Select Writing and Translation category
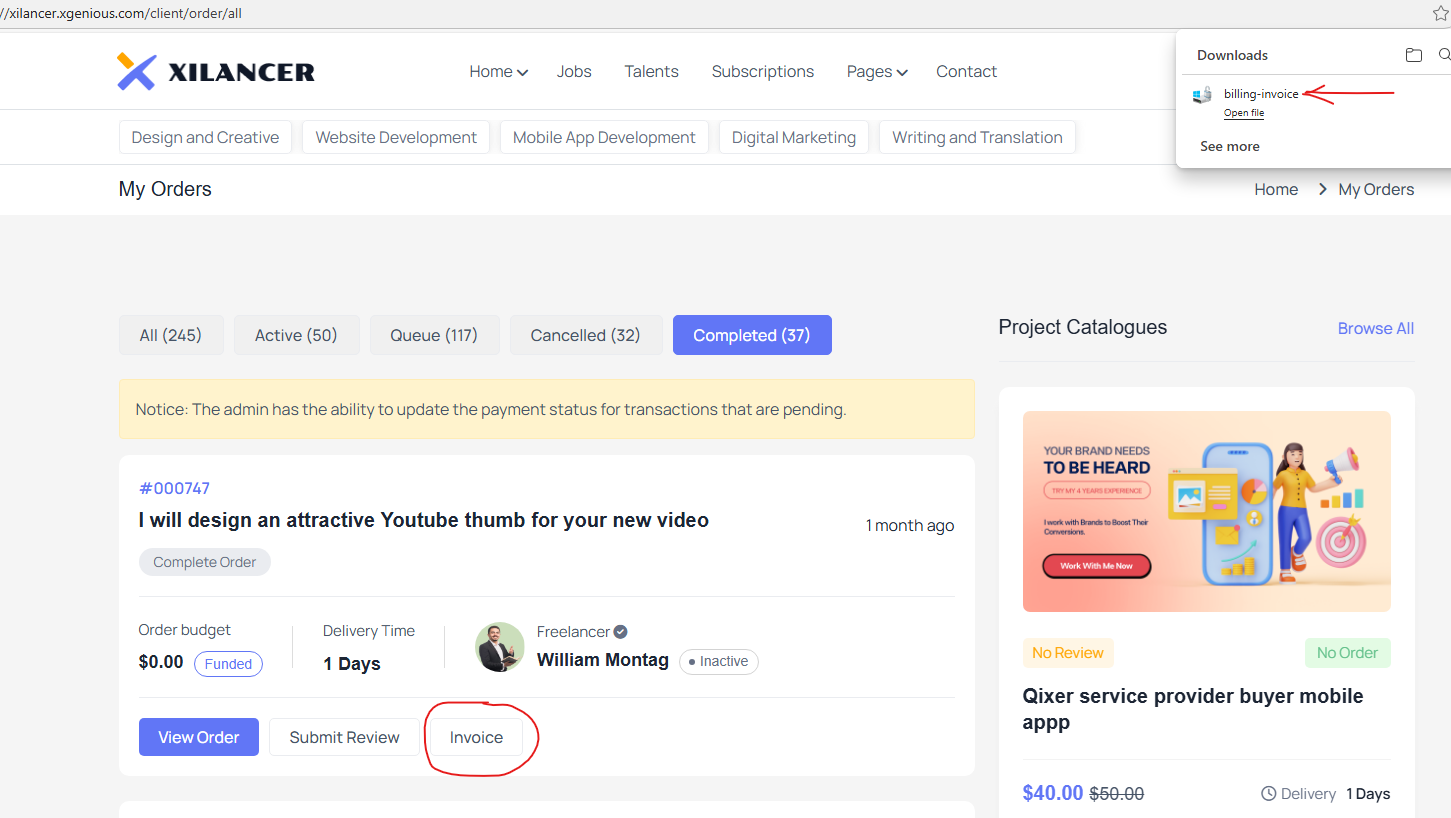The height and width of the screenshot is (818, 1451). 977,137
